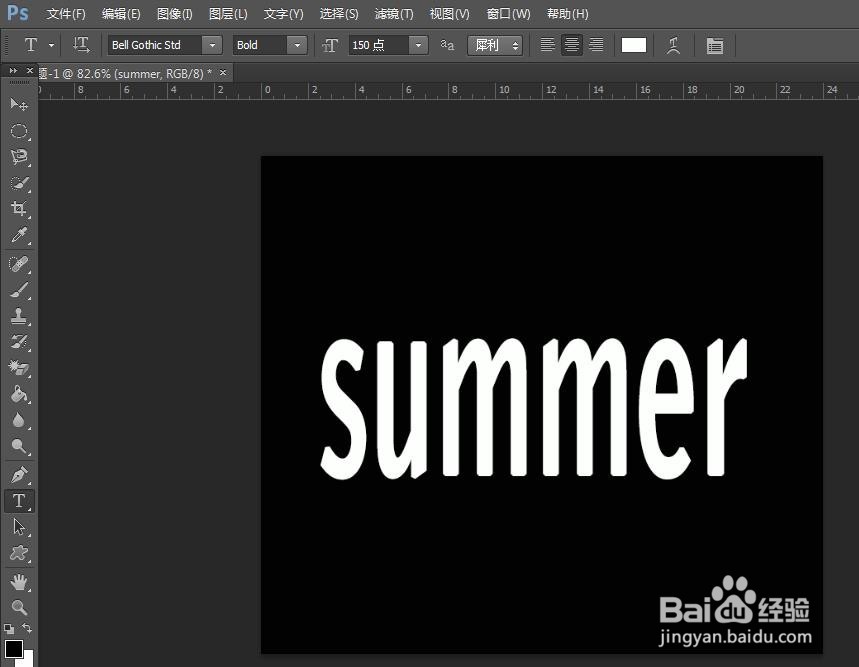Select the Eraser tool
This screenshot has height=667, width=859.
(19, 368)
